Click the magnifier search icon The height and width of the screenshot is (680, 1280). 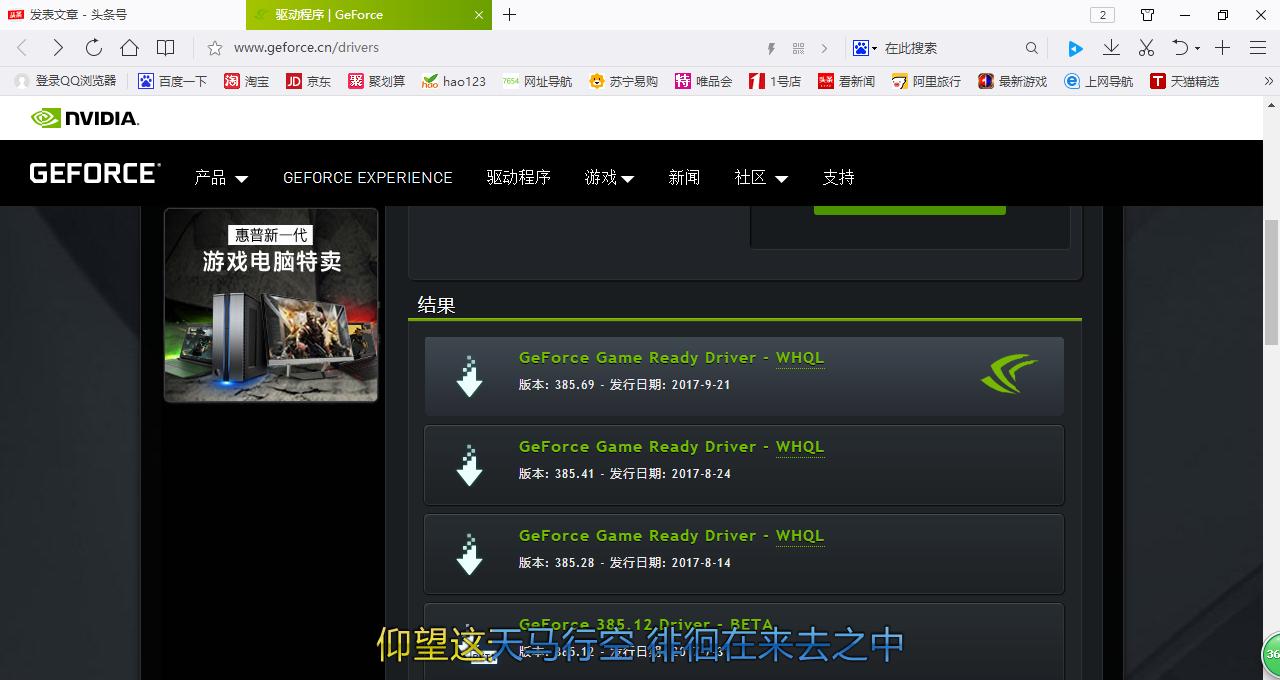click(x=1032, y=48)
